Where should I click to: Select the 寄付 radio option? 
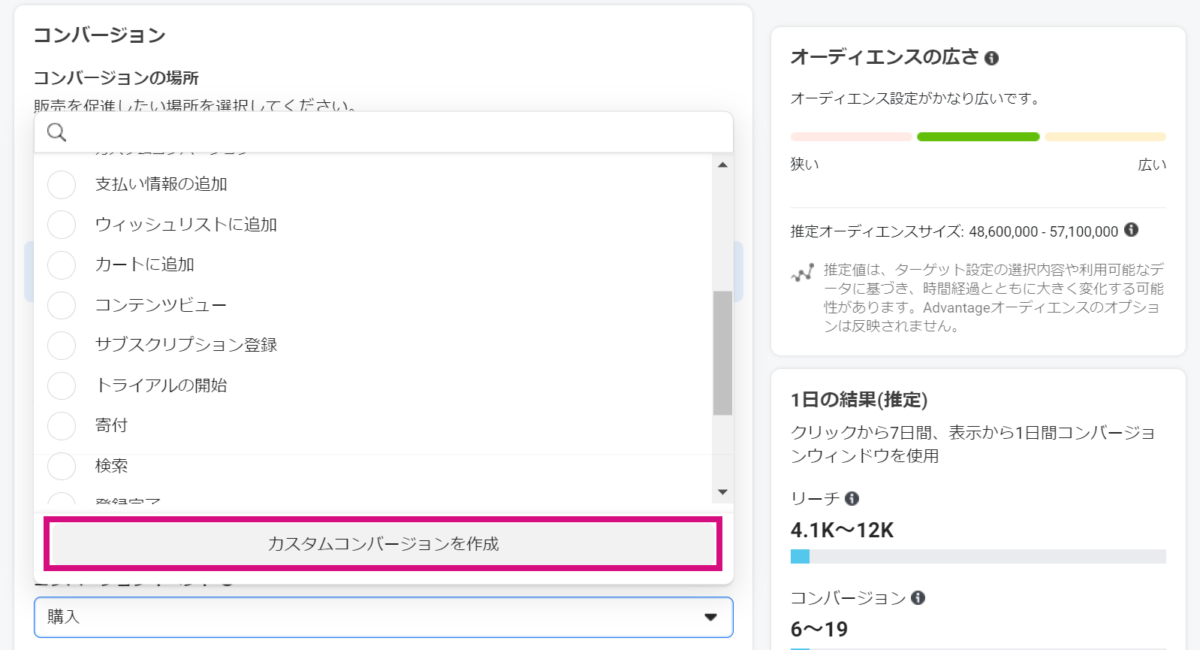click(62, 425)
